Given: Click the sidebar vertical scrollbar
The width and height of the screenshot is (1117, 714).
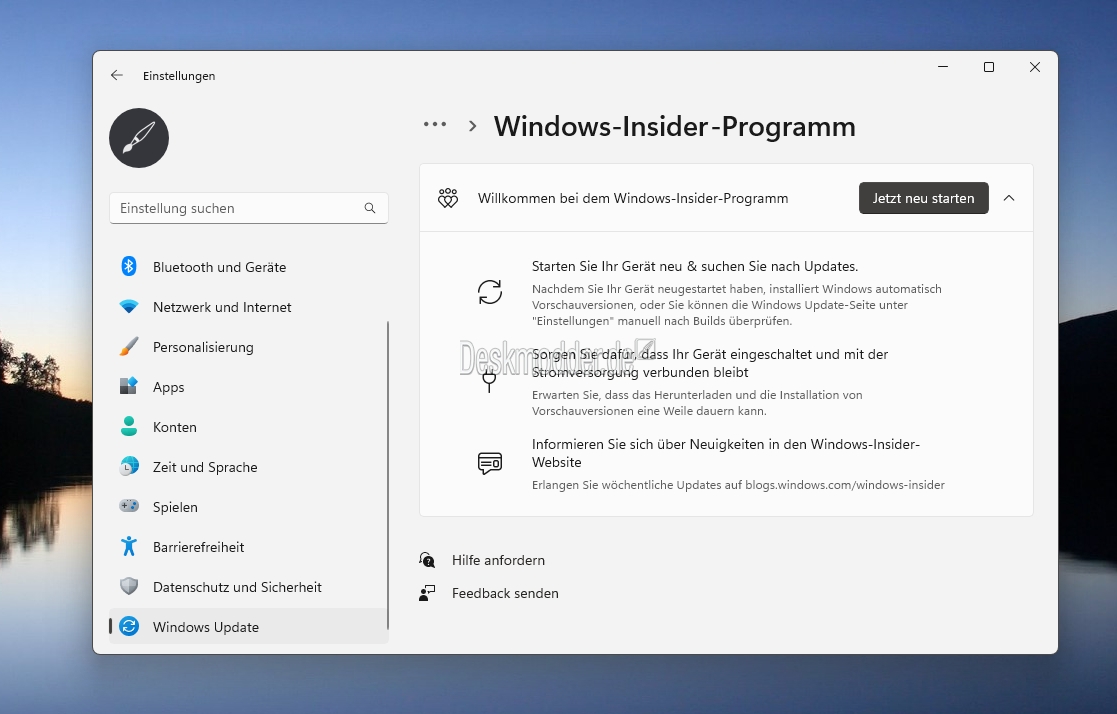Looking at the screenshot, I should tap(388, 475).
